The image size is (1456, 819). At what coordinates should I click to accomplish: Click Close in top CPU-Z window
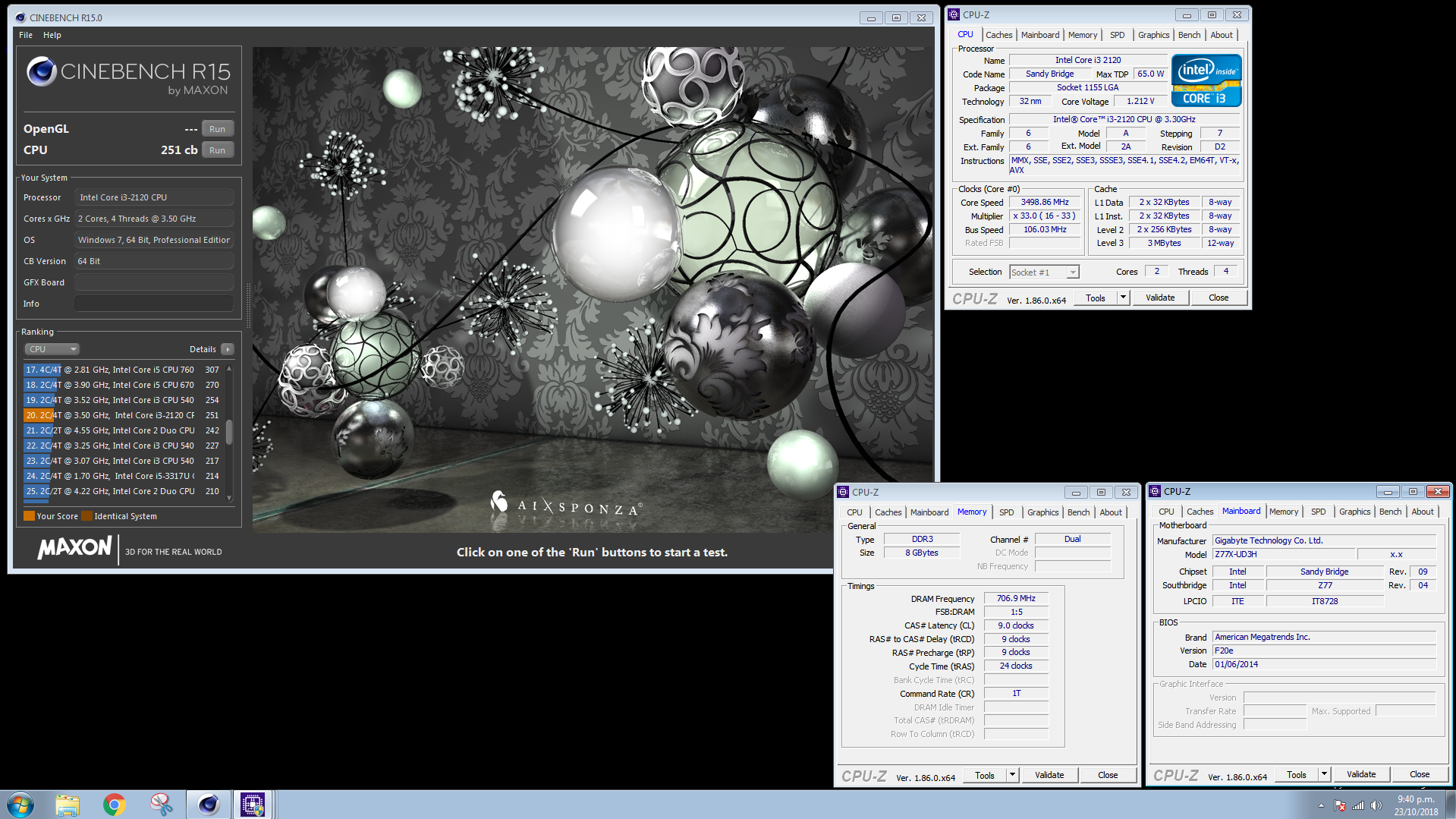tap(1219, 298)
